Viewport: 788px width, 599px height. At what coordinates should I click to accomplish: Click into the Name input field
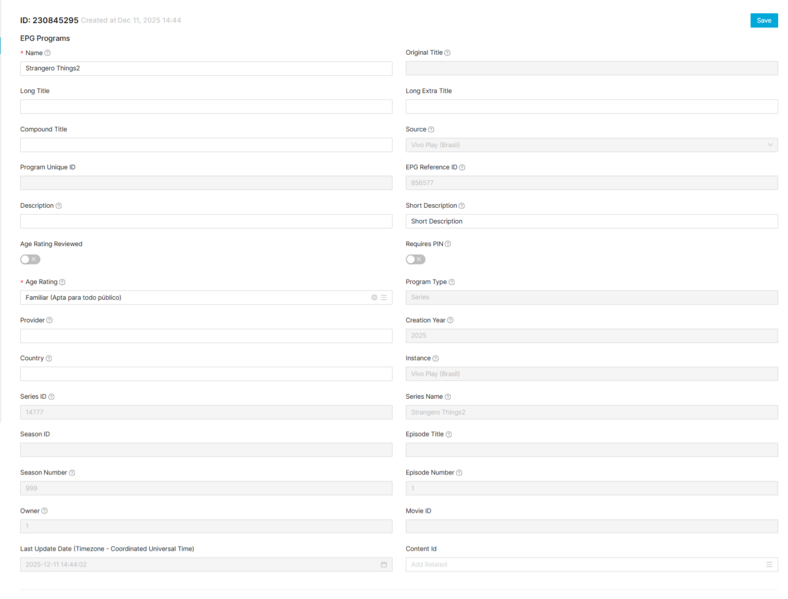[x=205, y=69]
